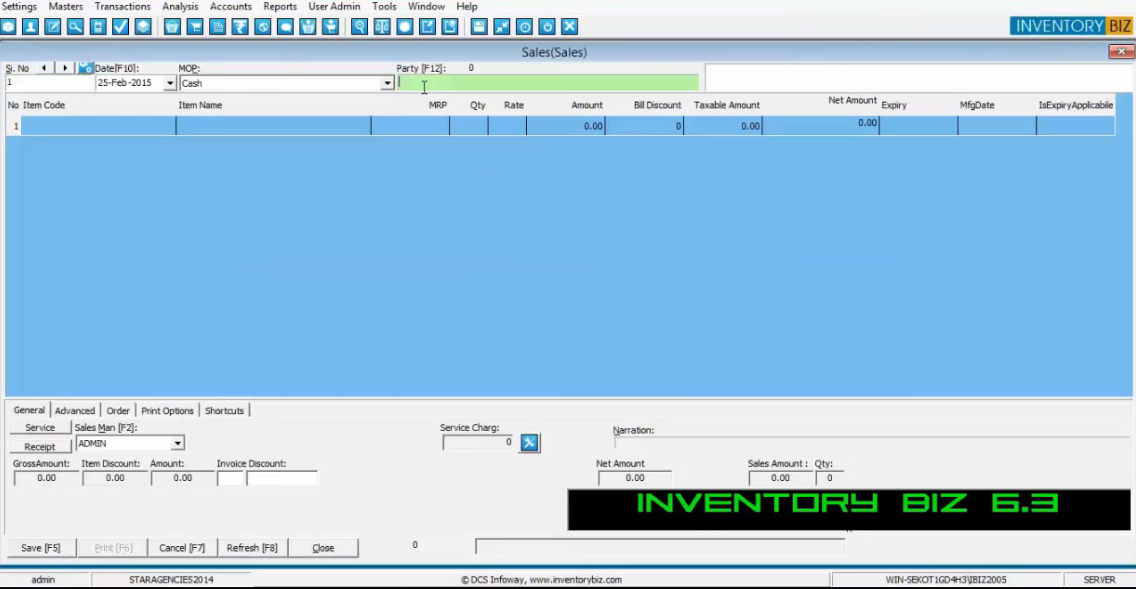
Task: Open the Tools menu
Action: (384, 7)
